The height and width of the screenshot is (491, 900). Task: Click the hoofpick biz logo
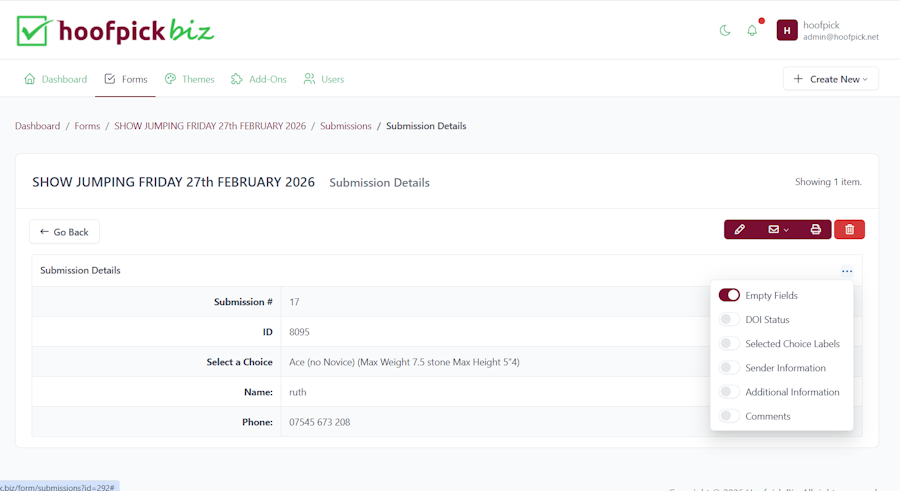[115, 30]
